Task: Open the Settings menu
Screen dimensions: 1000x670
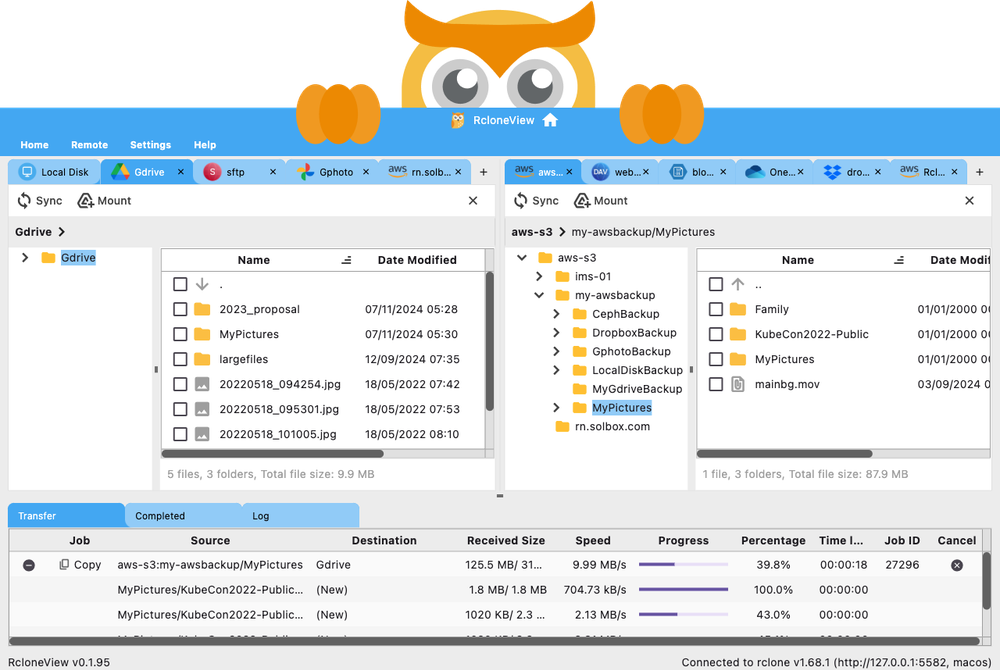Action: pyautogui.click(x=151, y=145)
